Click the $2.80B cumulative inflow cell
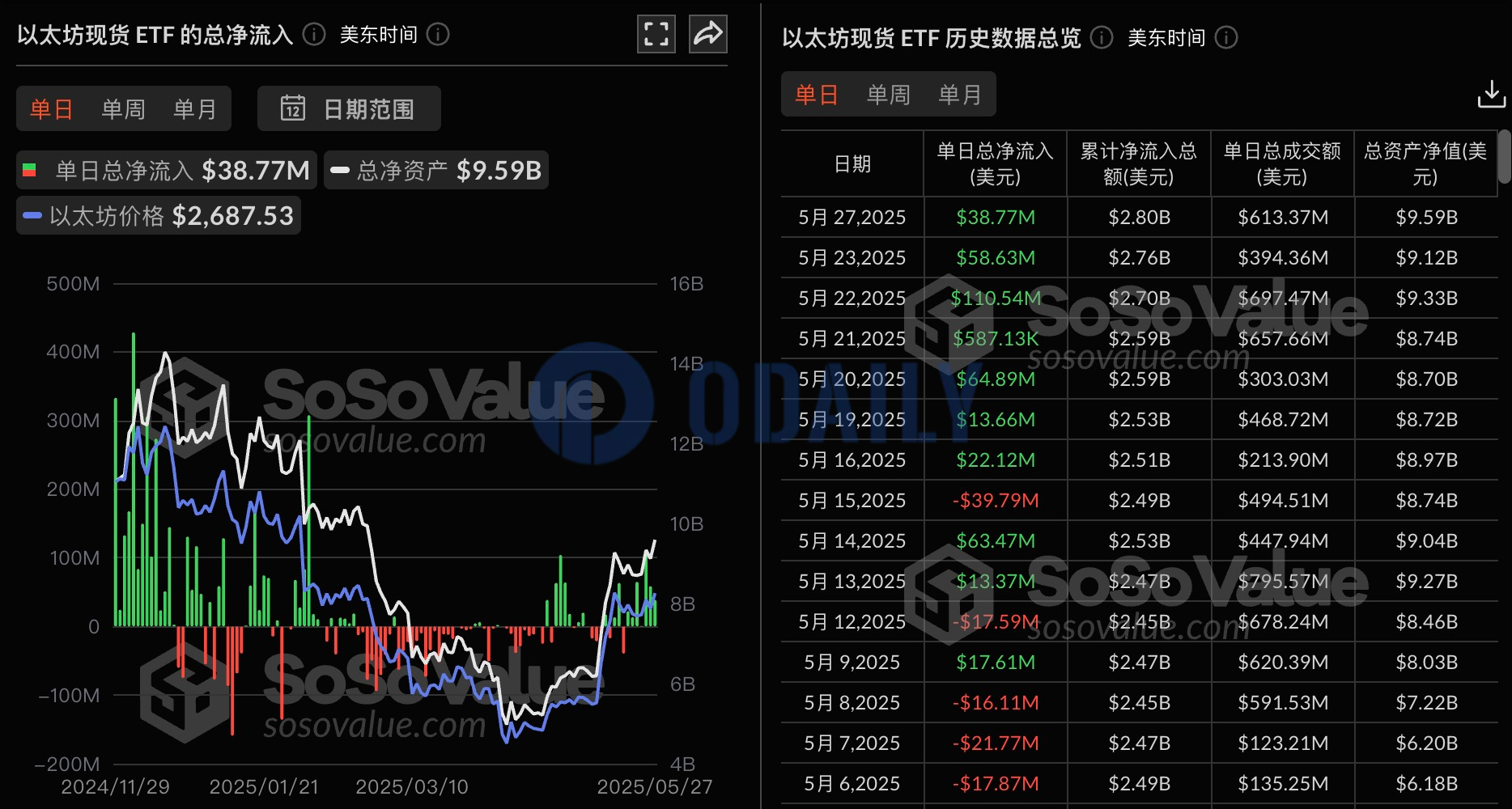This screenshot has width=1512, height=809. (x=1139, y=217)
